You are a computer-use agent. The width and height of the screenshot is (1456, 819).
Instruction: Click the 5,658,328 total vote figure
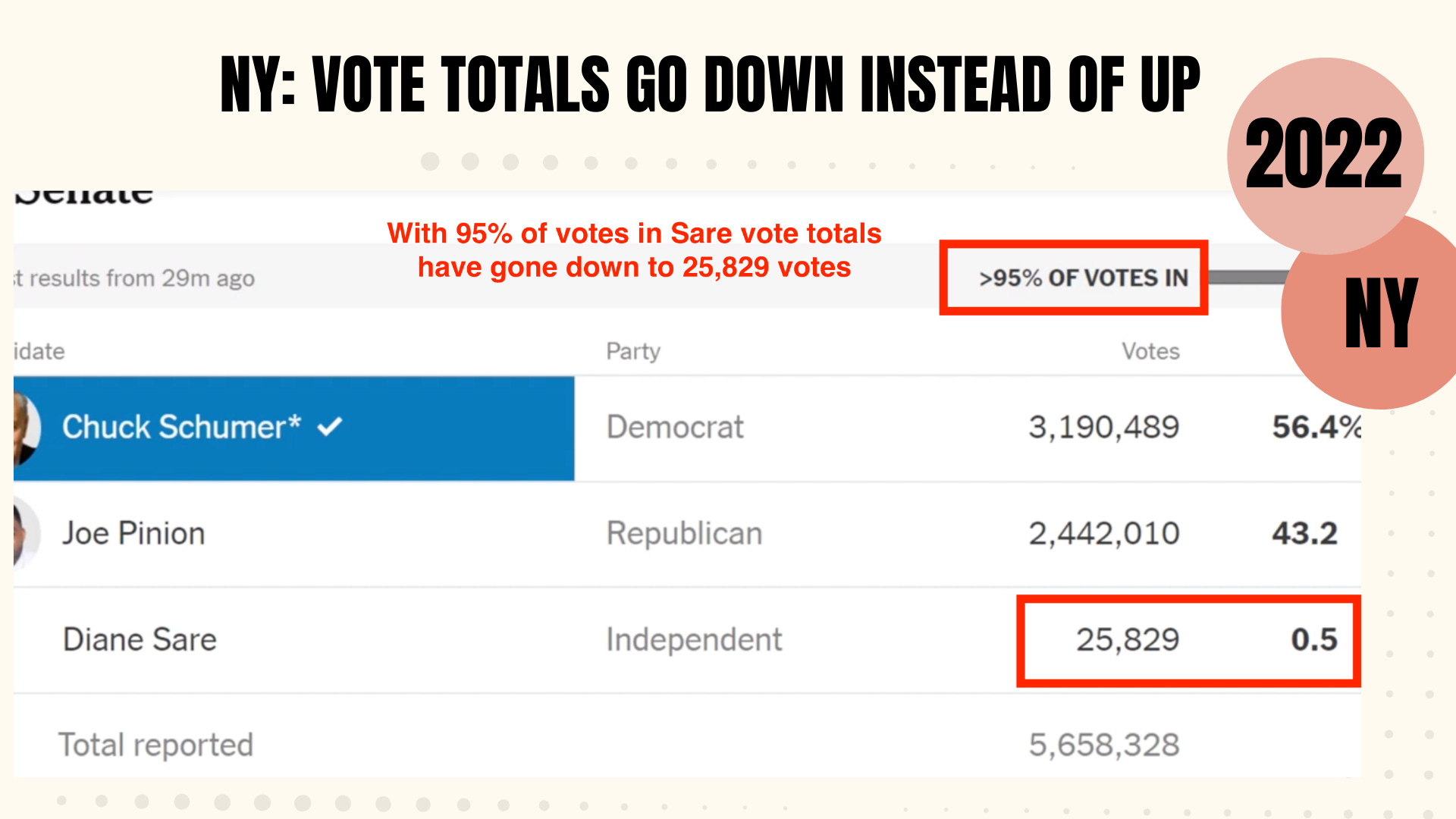click(x=1103, y=745)
